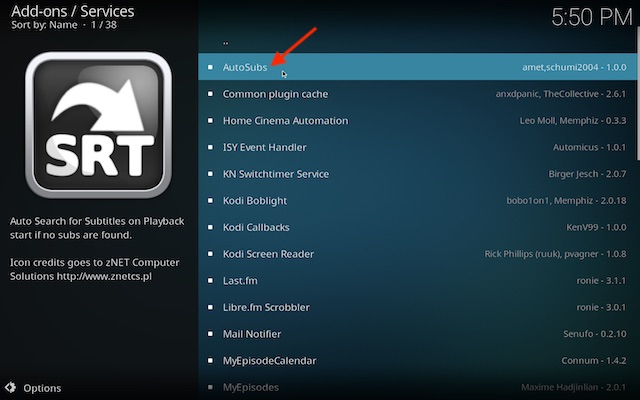This screenshot has height=400, width=640.
Task: Click 'Rick Phillips (ruuk), pvagner - 1.0.8' text
Action: tap(556, 254)
